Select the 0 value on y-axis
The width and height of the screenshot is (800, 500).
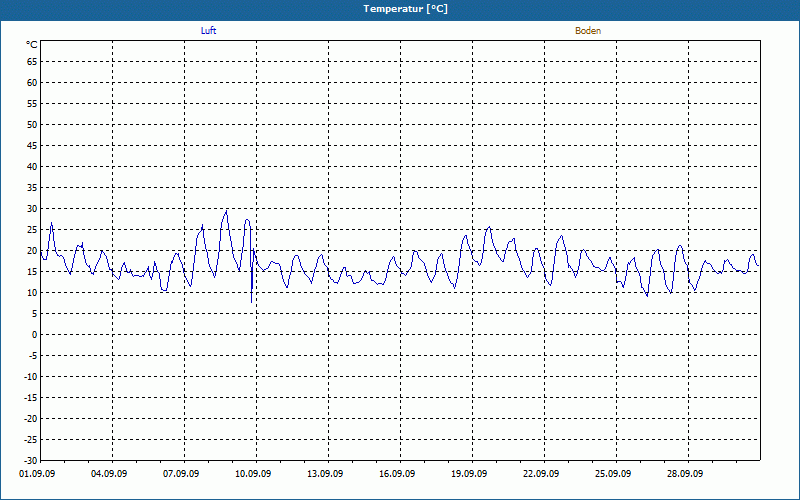[35, 335]
